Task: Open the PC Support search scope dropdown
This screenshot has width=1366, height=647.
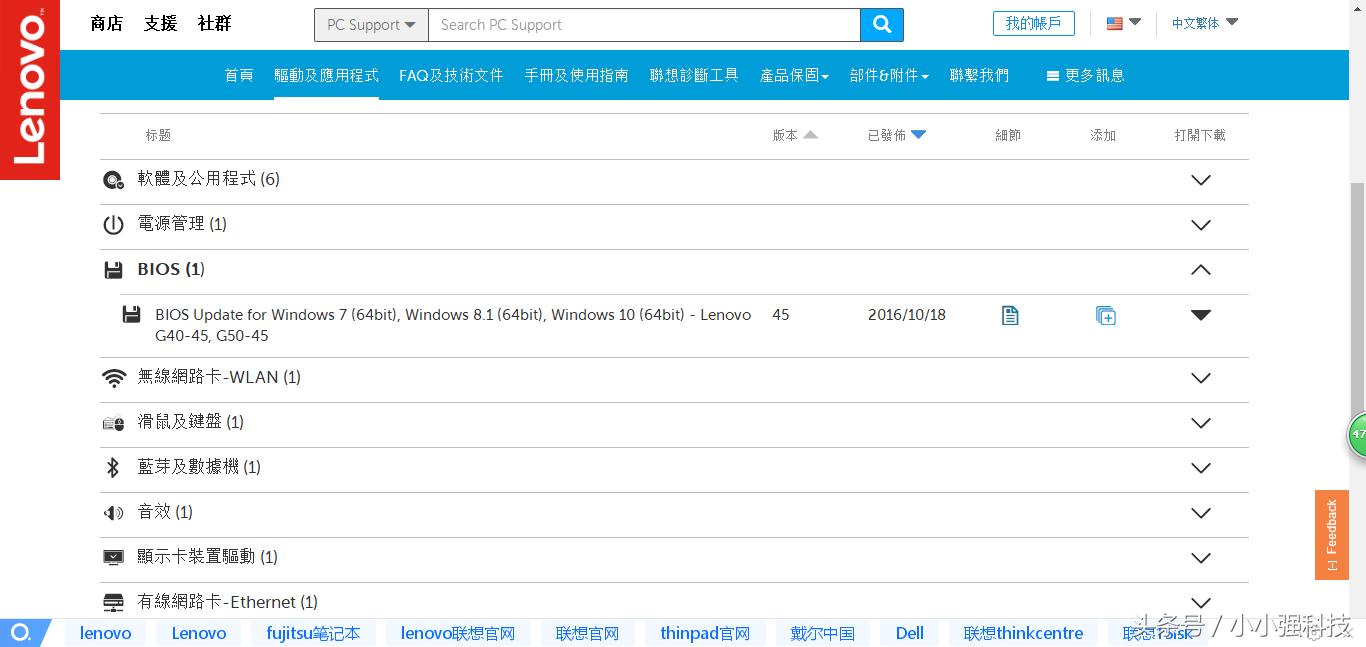Action: pos(370,24)
